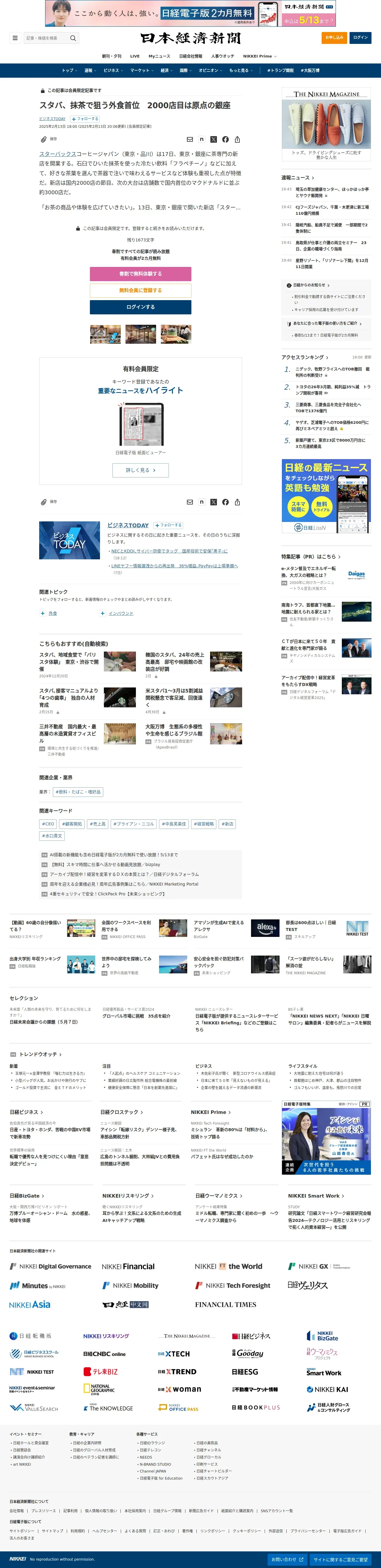Click the スターバックス link in article
This screenshot has height=1568, width=381.
(x=58, y=154)
